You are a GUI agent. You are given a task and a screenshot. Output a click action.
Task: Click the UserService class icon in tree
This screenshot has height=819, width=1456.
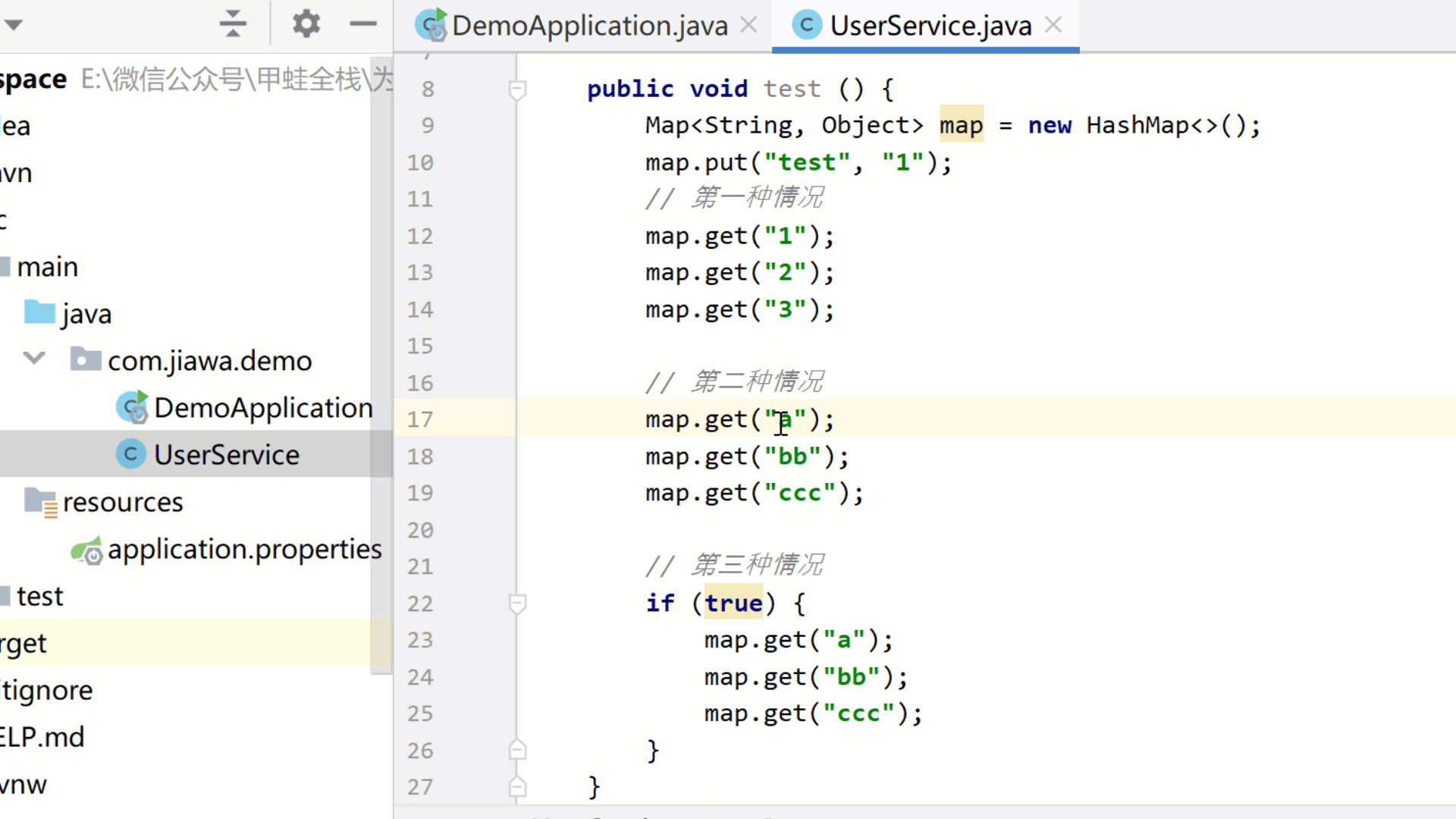(x=130, y=454)
